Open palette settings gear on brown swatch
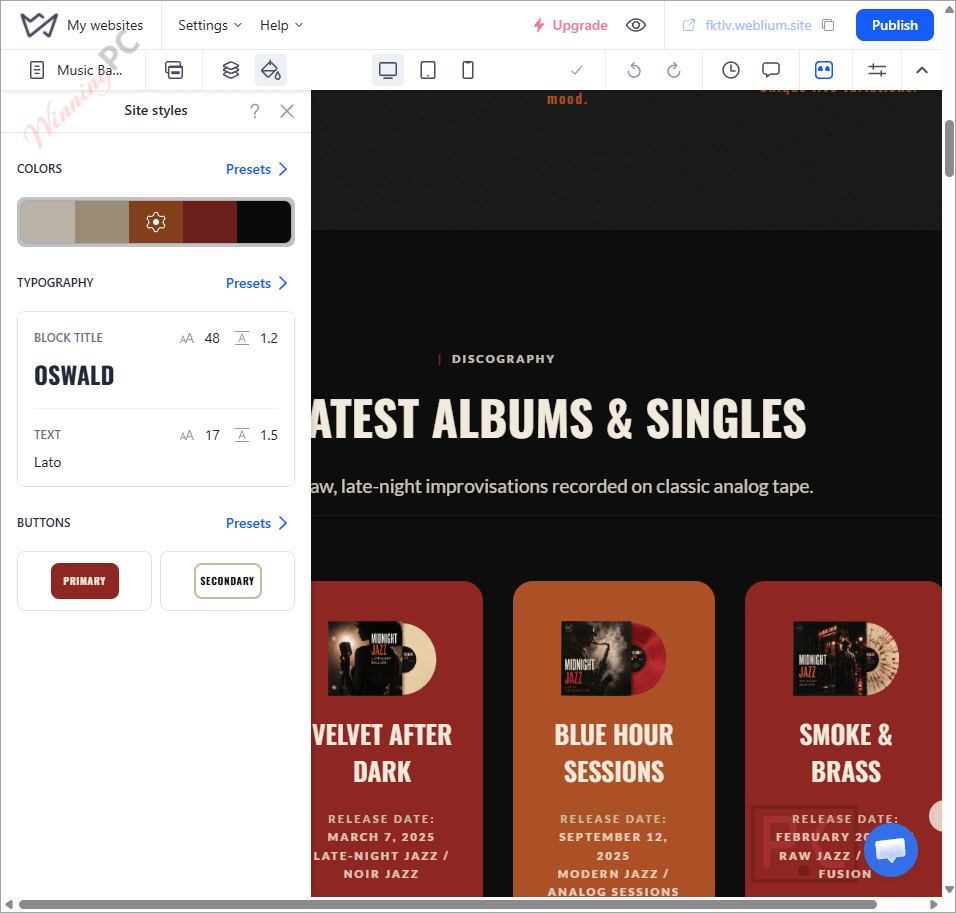Viewport: 956px width, 913px height. (x=156, y=222)
